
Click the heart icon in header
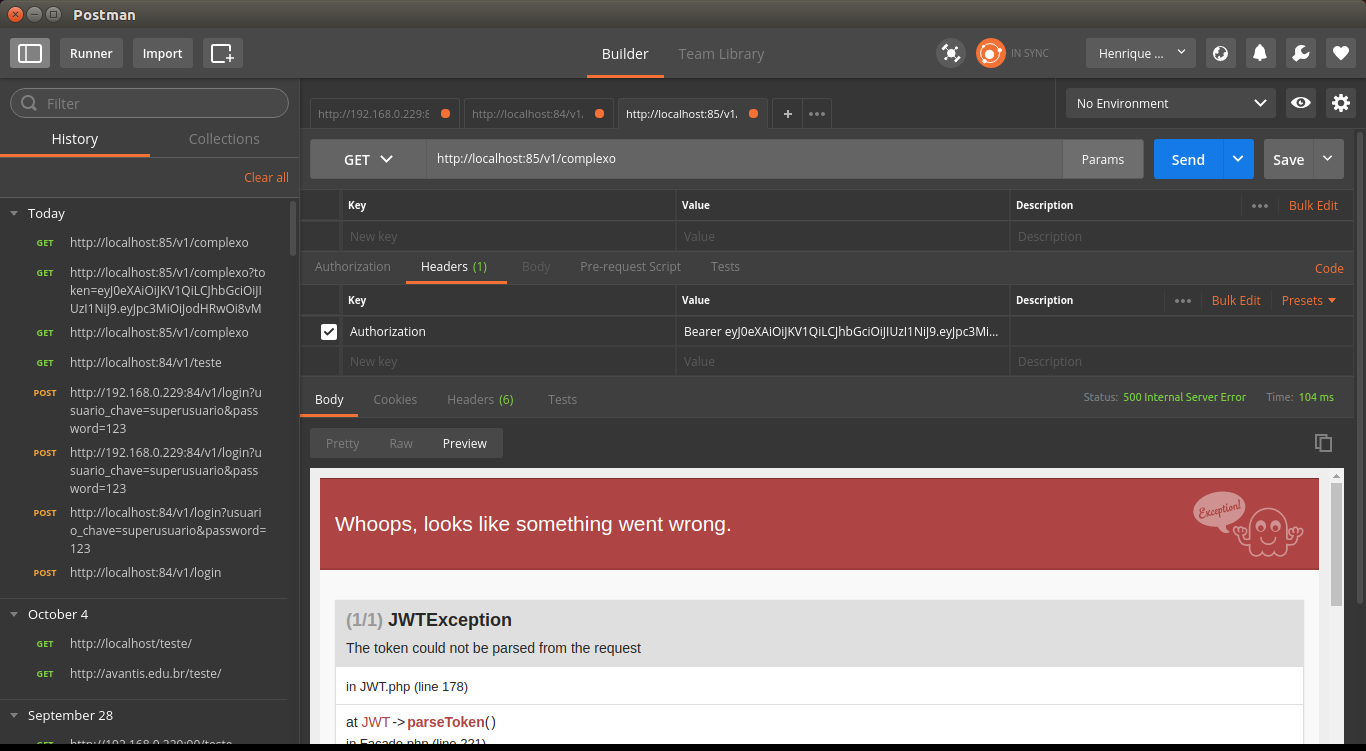point(1340,53)
